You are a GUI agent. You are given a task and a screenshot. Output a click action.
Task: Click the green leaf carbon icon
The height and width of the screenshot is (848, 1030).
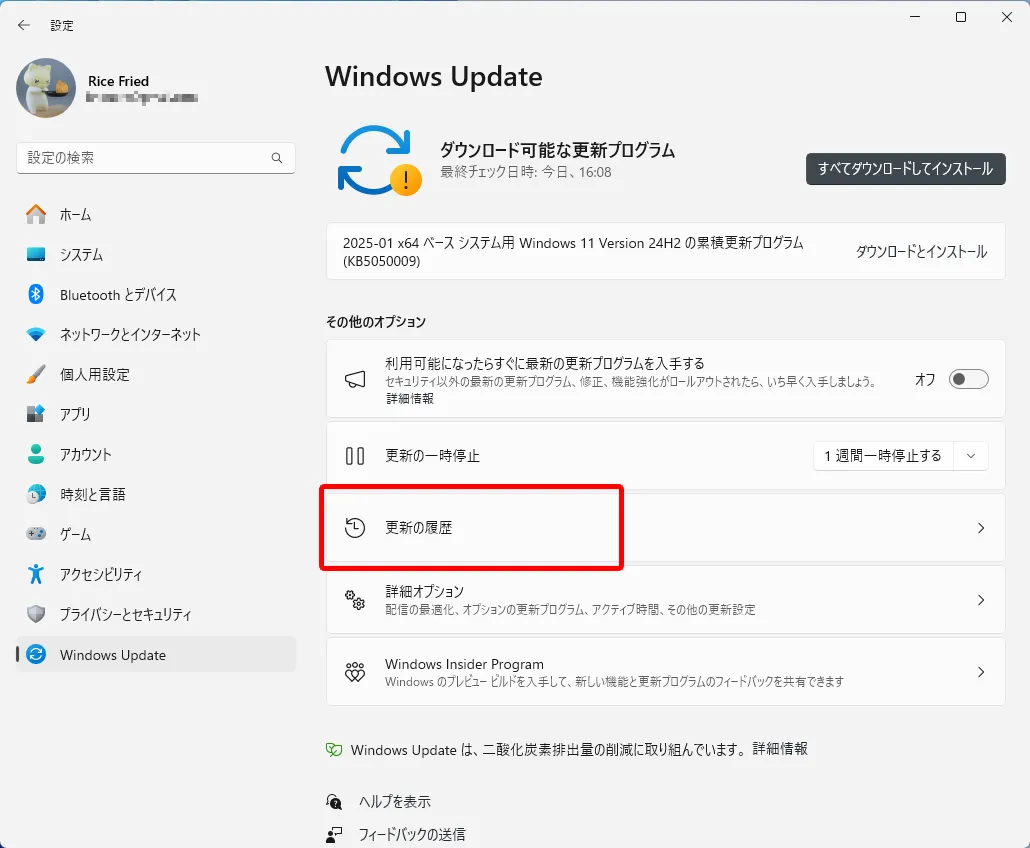(334, 749)
